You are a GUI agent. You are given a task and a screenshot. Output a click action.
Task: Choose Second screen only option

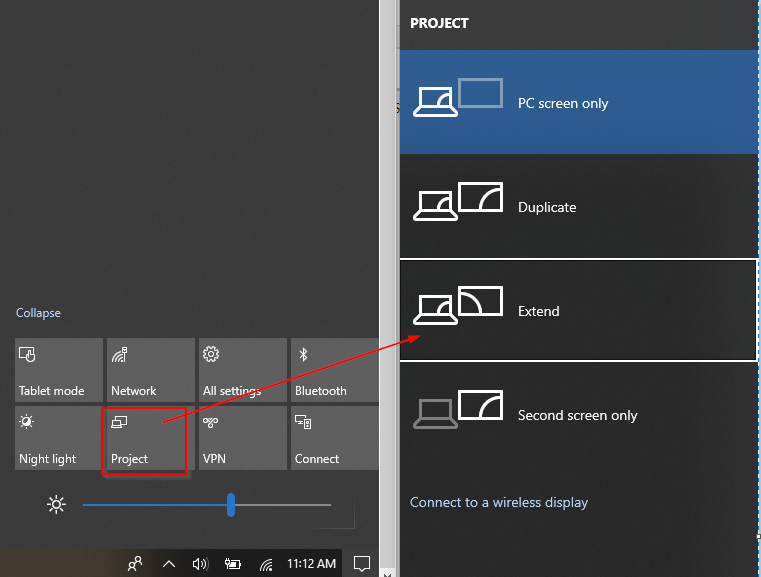pyautogui.click(x=578, y=415)
